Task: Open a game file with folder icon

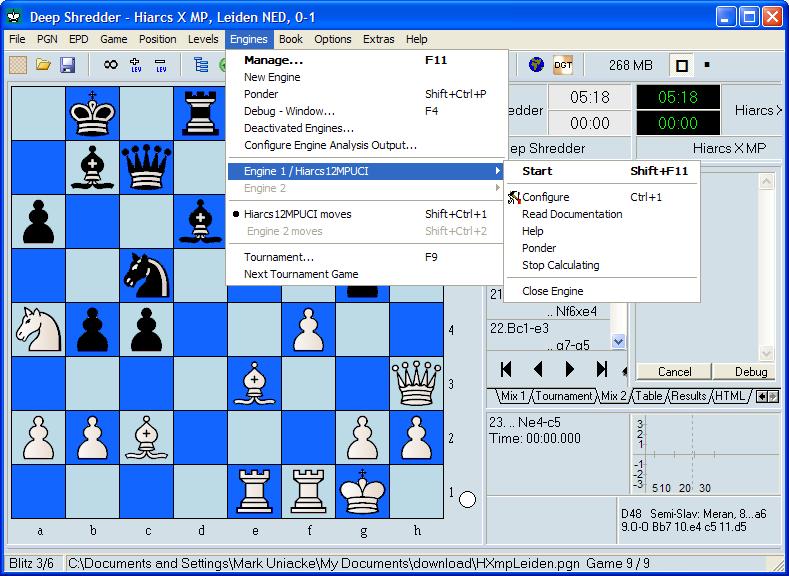Action: [x=43, y=65]
